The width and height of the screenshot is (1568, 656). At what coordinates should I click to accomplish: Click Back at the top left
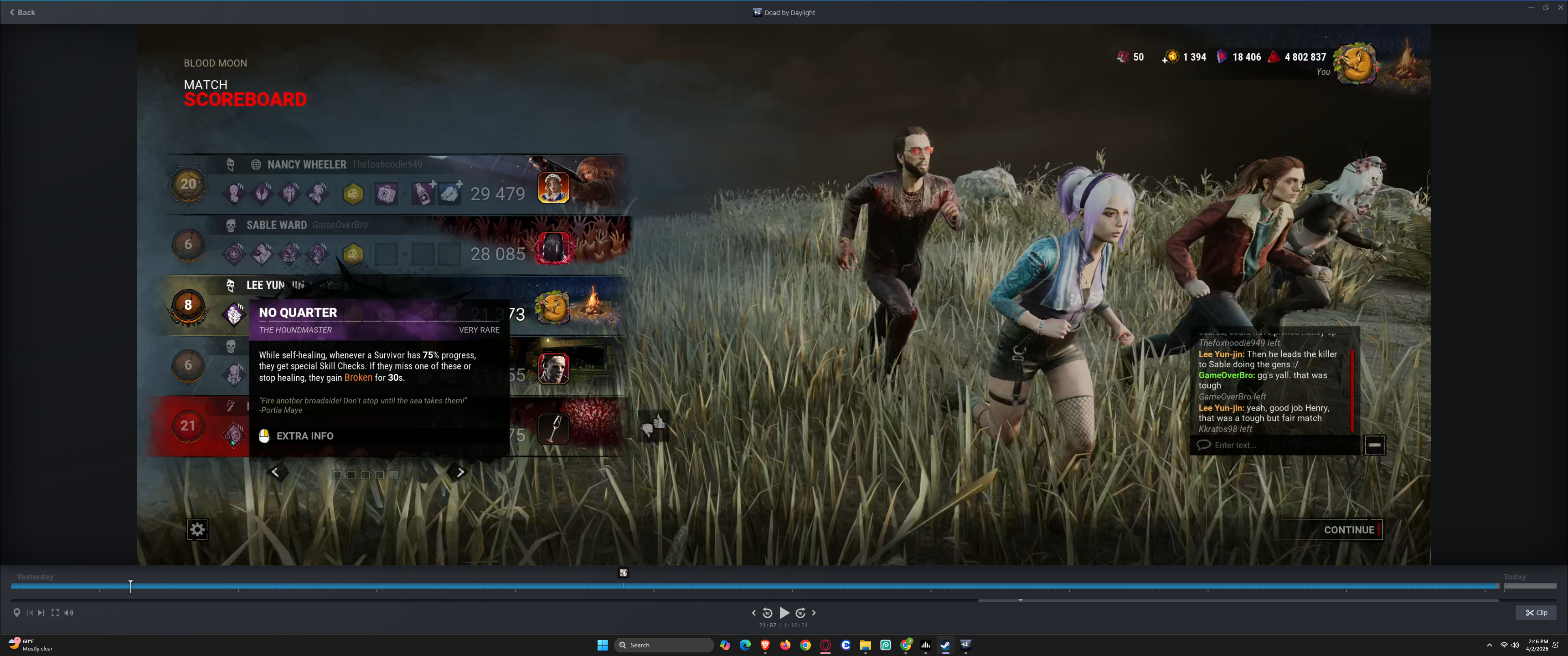[x=22, y=12]
